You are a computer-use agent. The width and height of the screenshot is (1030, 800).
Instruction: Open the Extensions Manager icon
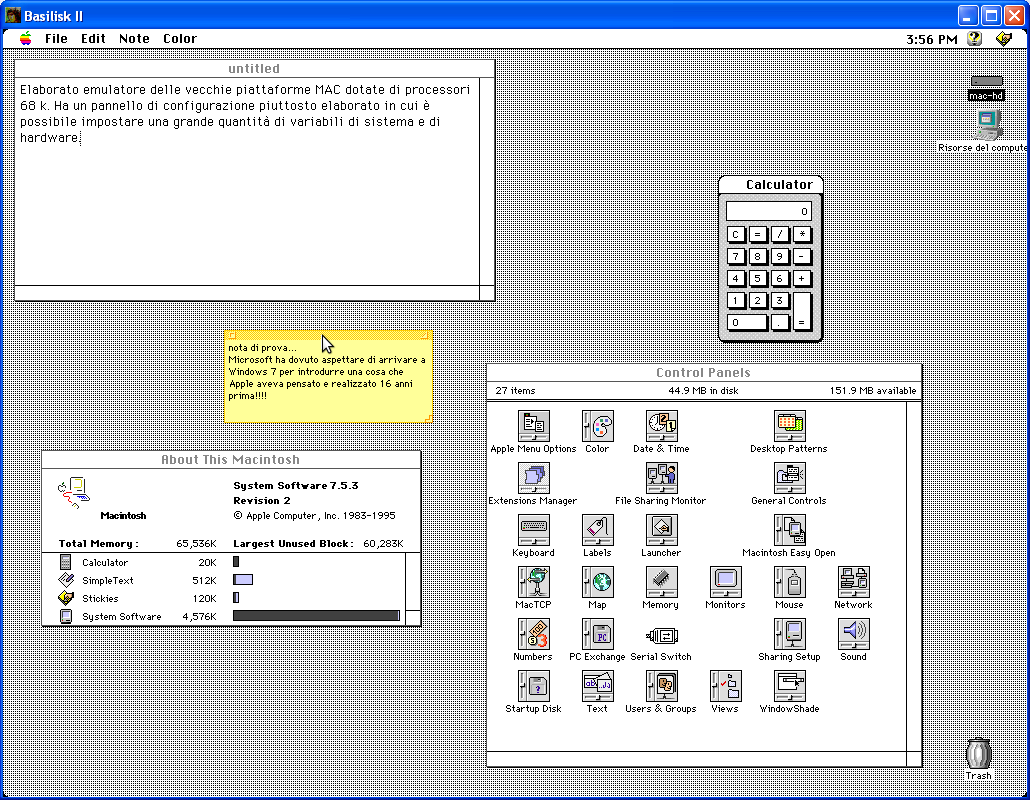point(533,478)
